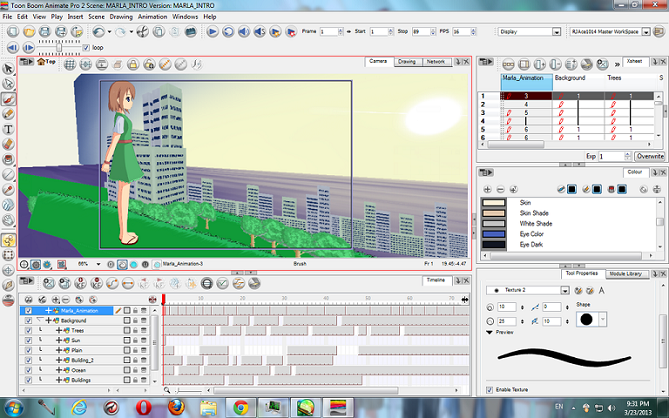
Task: Open Google Chrome from the taskbar
Action: click(240, 406)
